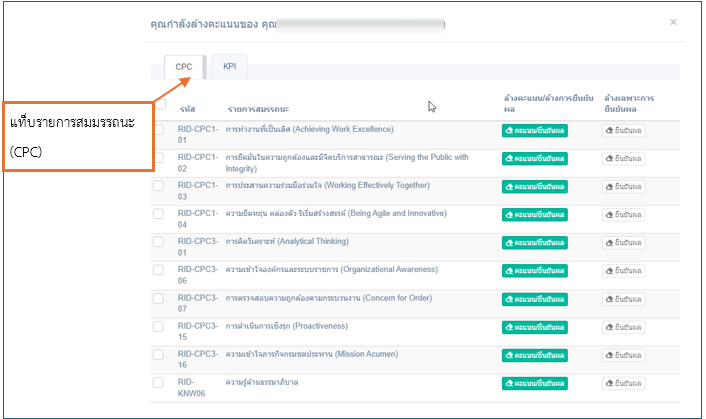Select the text "(Organizational Awareness)"
The height and width of the screenshot is (419, 706).
click(x=389, y=269)
